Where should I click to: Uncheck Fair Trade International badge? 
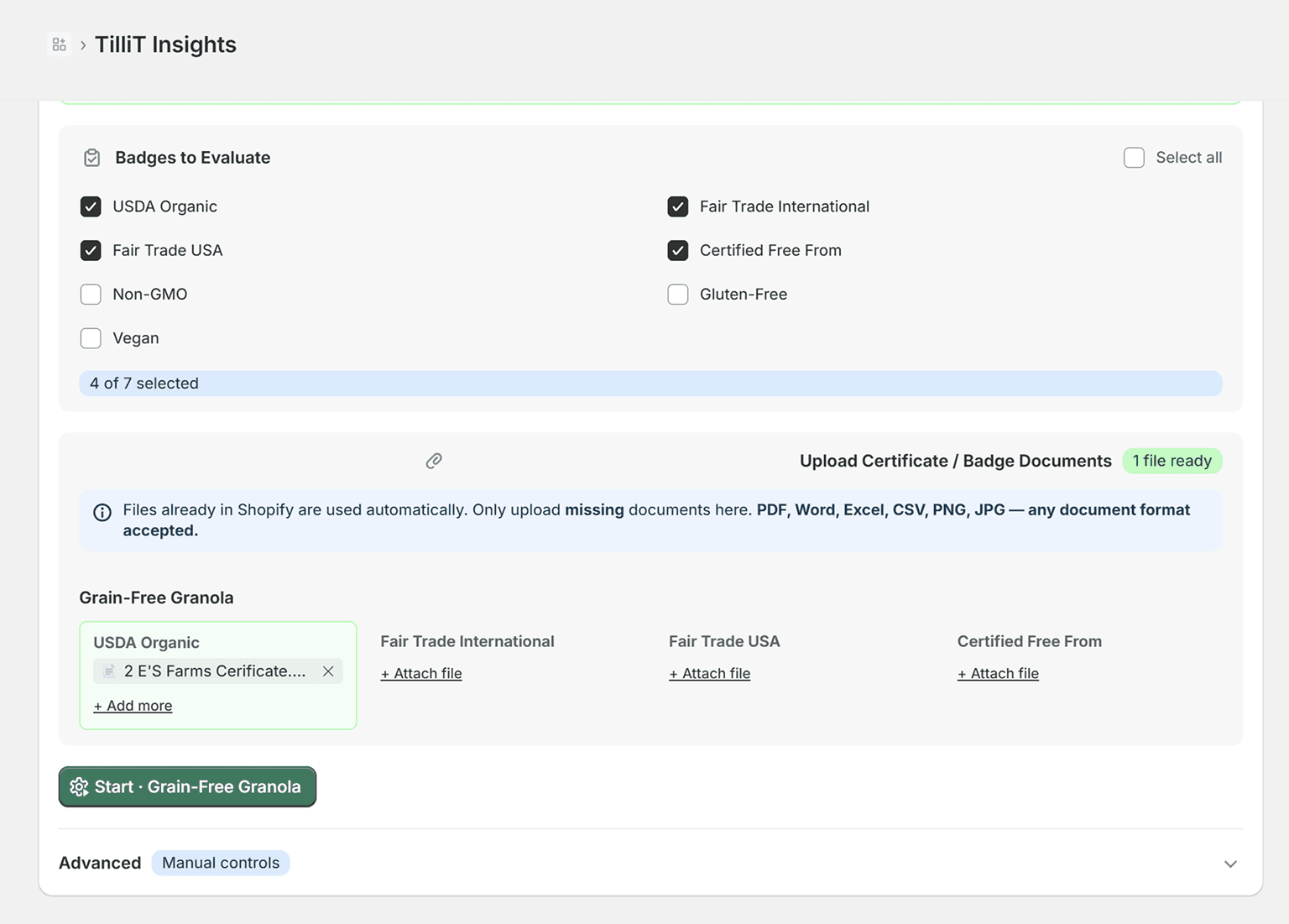(678, 206)
